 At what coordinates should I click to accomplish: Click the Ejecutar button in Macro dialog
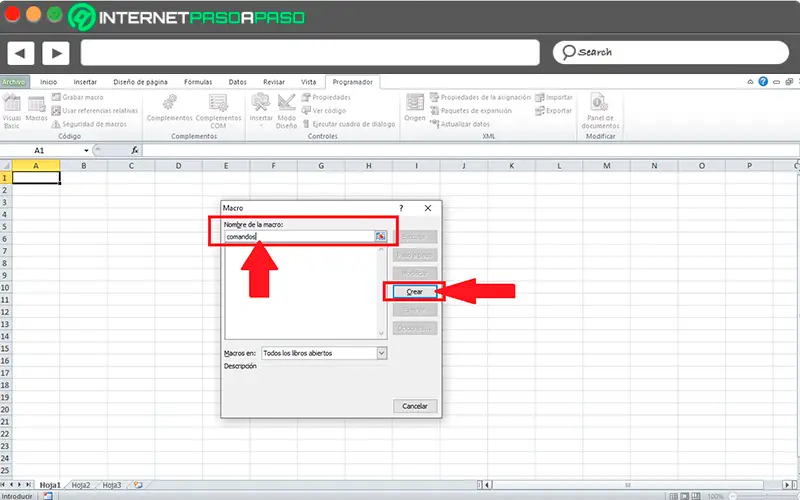415,237
